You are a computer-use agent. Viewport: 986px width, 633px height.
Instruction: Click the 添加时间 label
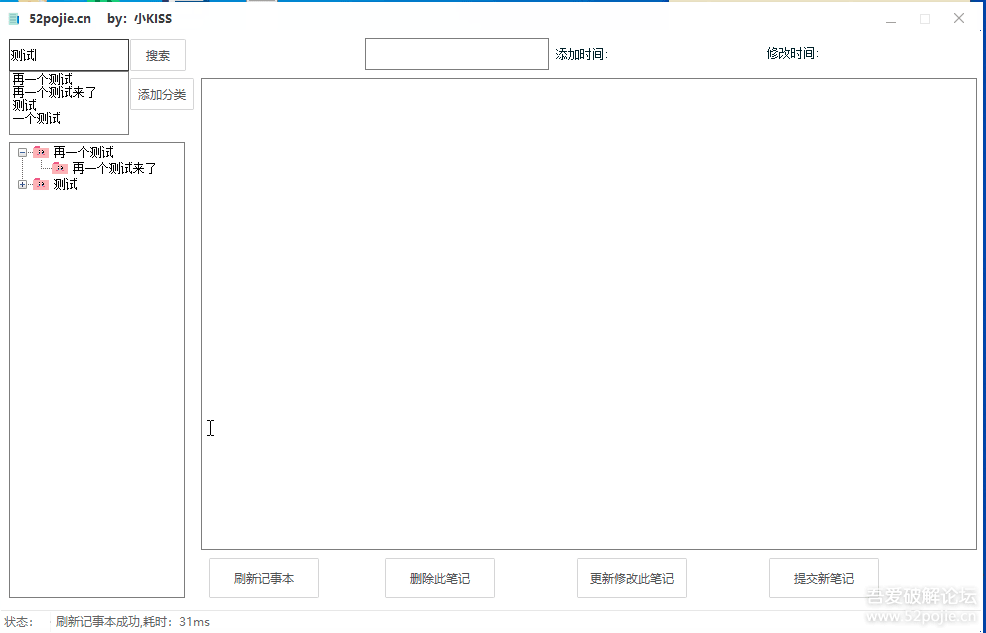click(x=581, y=54)
